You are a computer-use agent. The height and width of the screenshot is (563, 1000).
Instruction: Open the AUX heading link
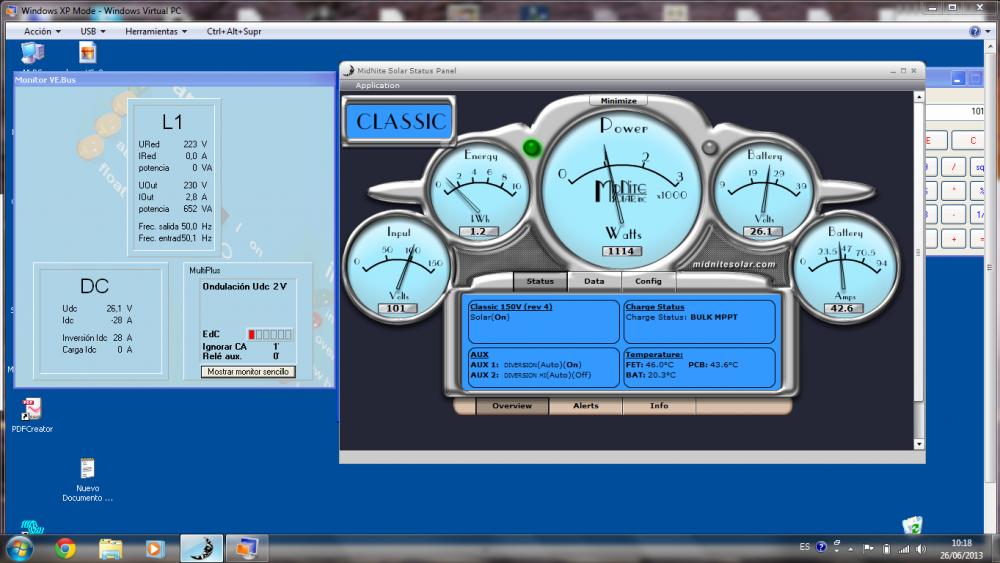(x=479, y=355)
